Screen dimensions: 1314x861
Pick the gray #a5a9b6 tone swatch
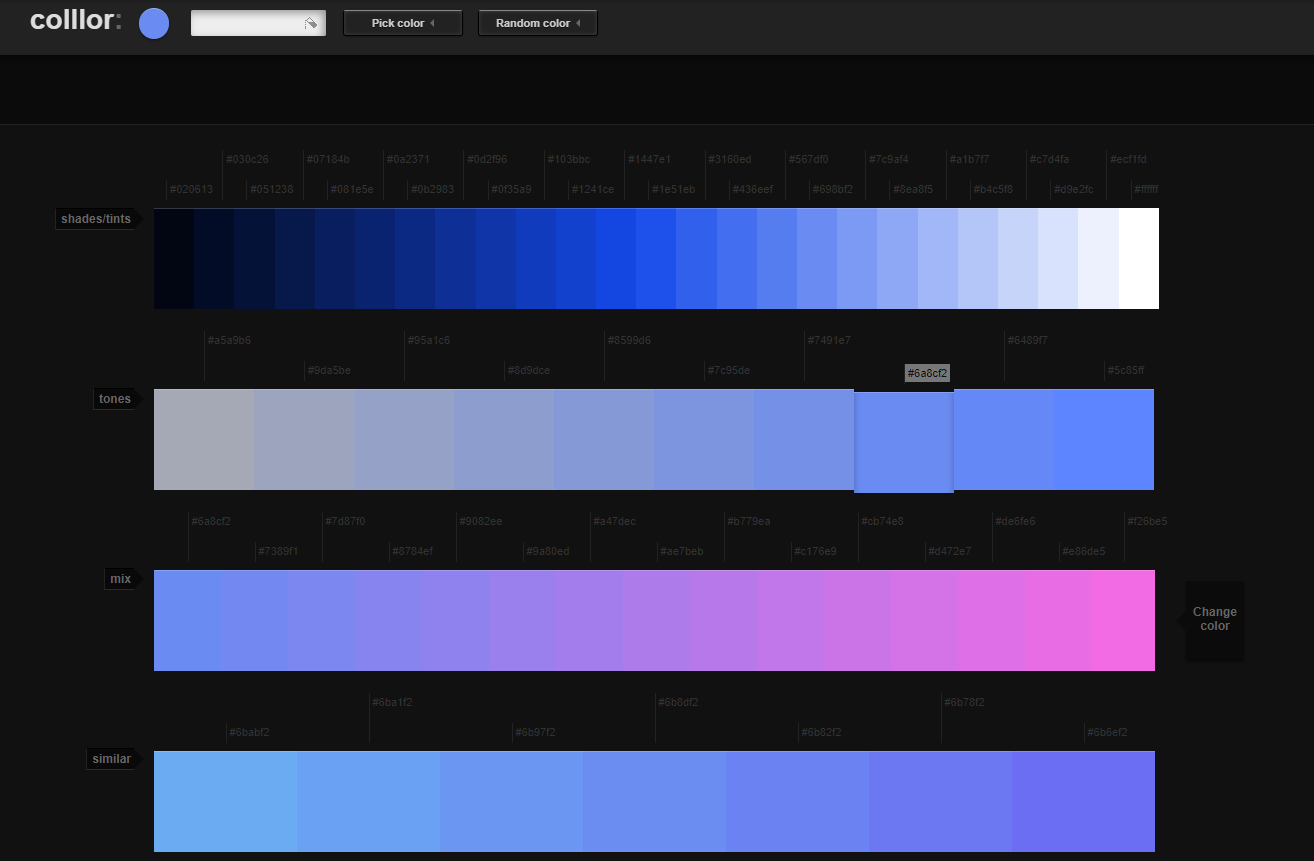coord(204,439)
